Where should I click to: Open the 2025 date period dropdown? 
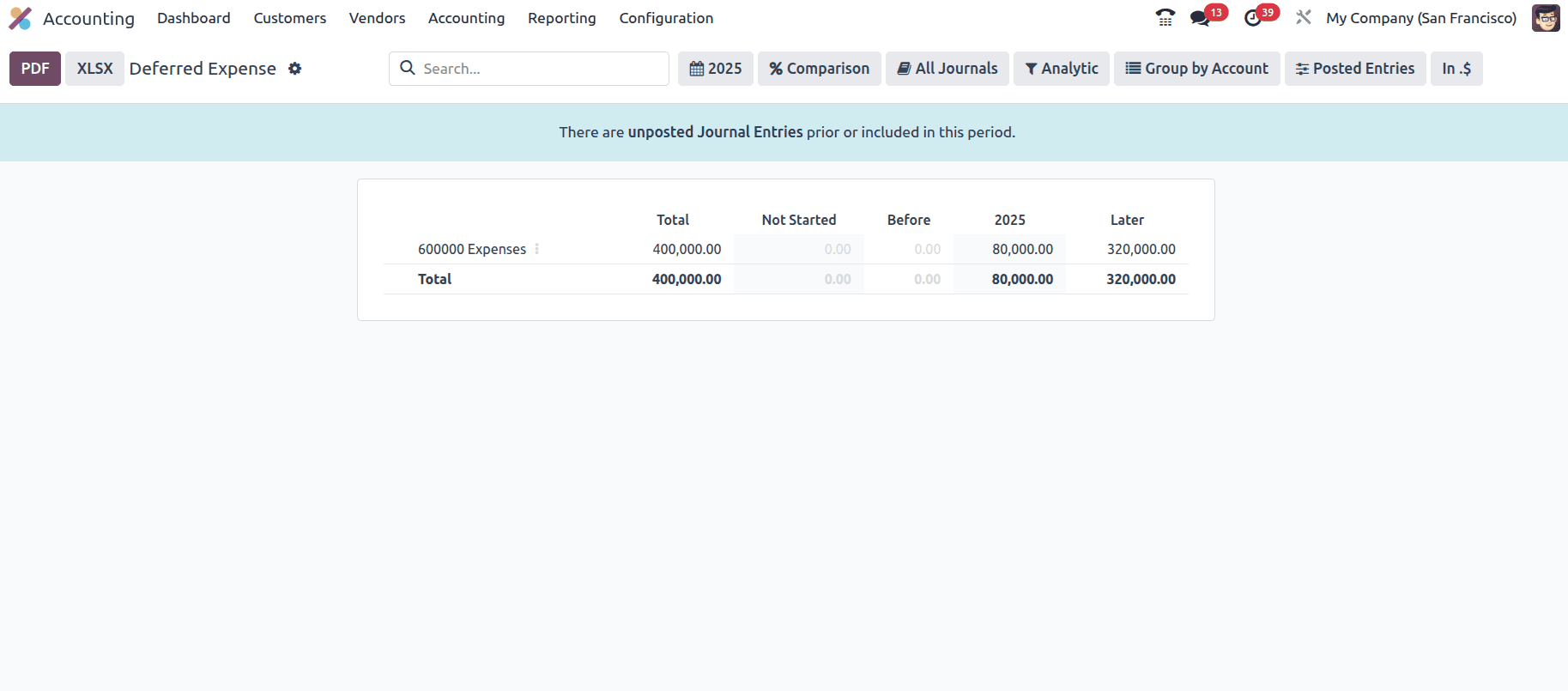coord(716,69)
